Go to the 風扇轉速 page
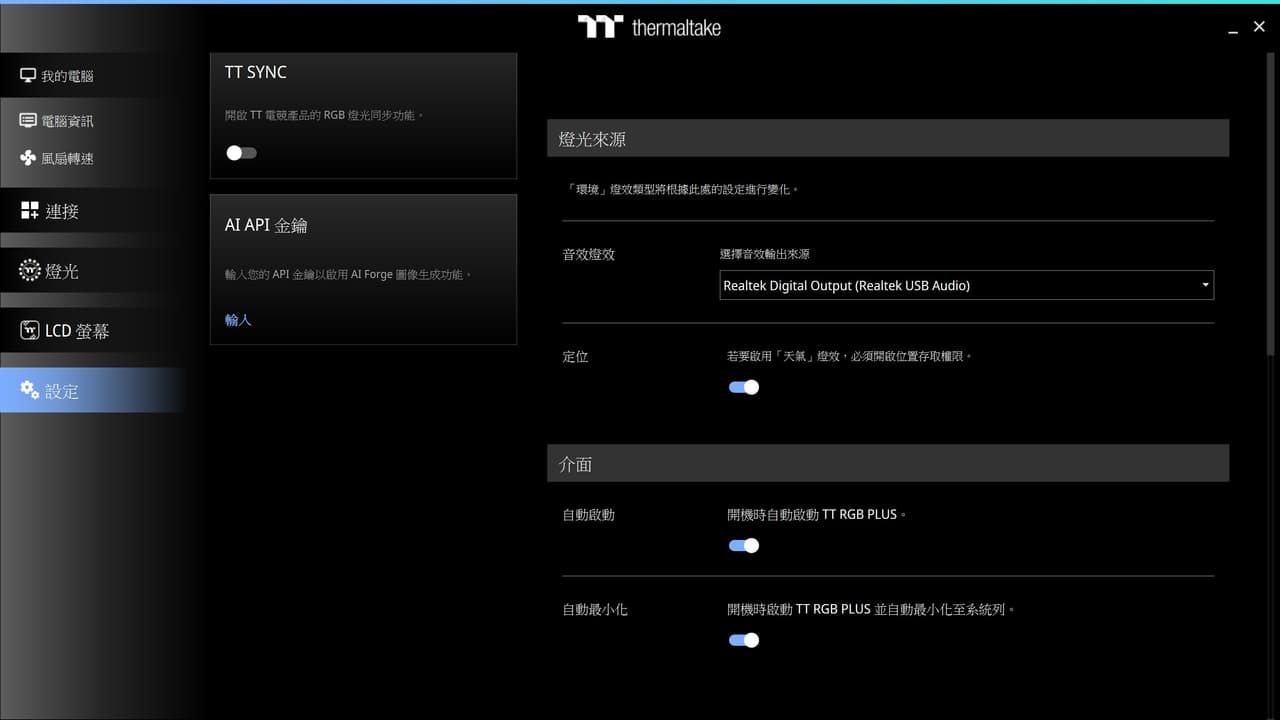1280x720 pixels. [93, 158]
